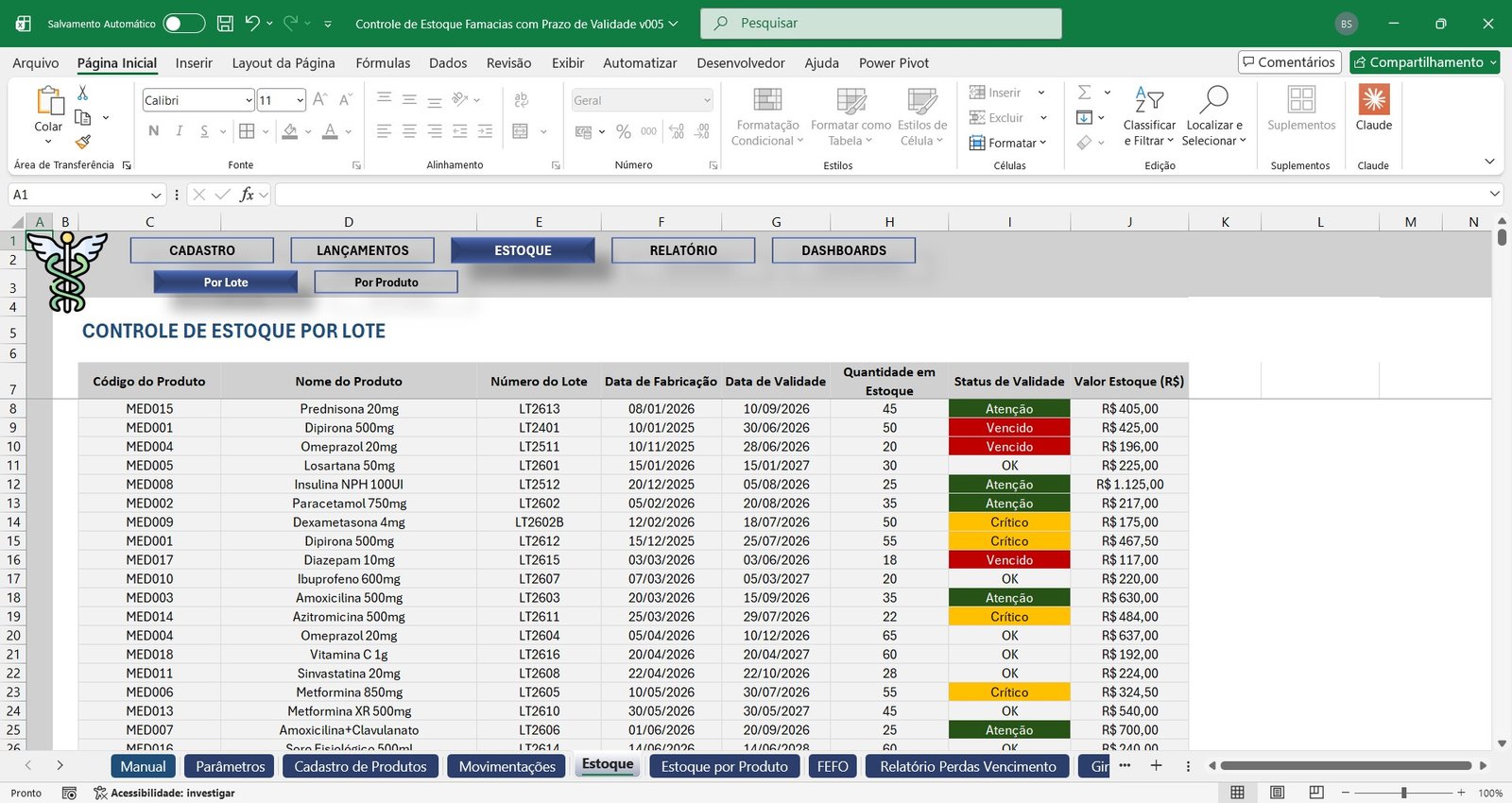Open the Fórmulas ribbon tab

(383, 63)
